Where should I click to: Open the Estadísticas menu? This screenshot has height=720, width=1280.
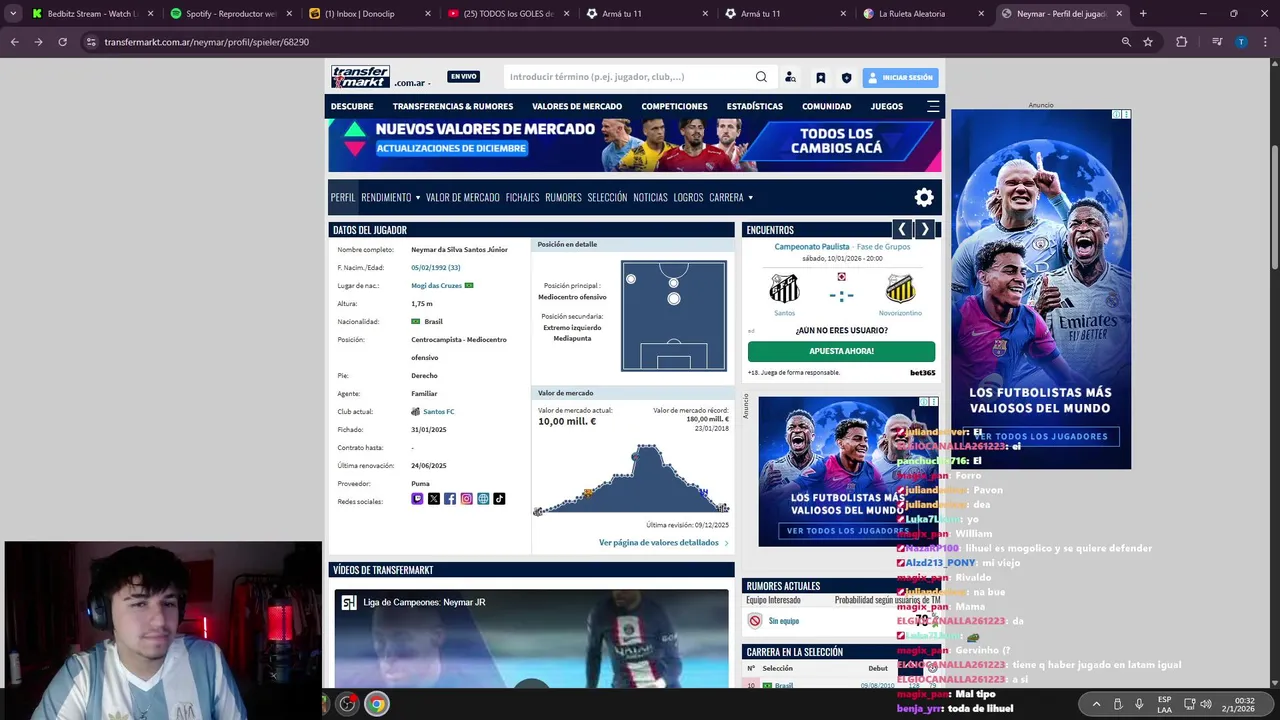pyautogui.click(x=755, y=106)
